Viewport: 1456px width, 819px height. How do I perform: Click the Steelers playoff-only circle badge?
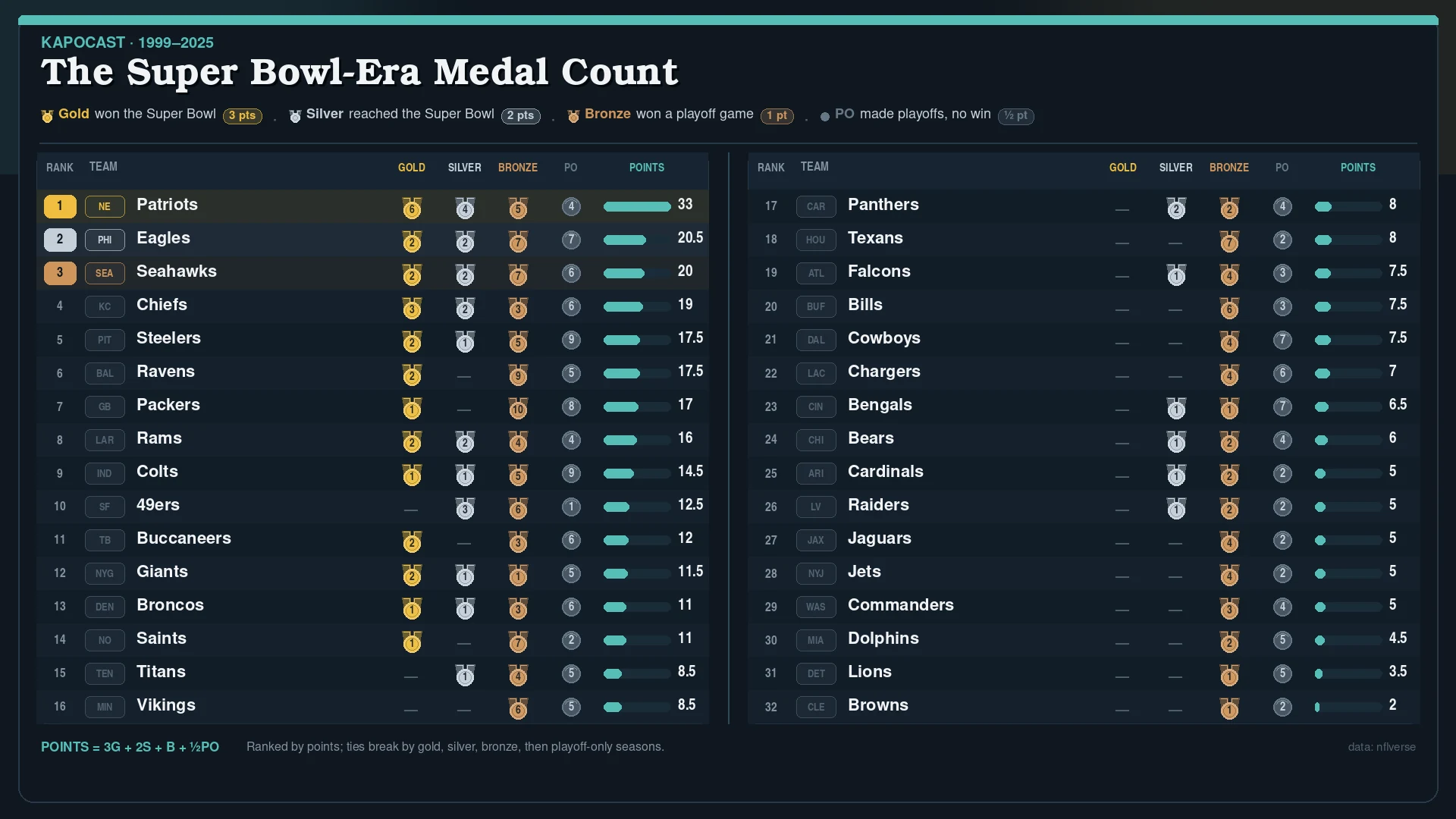click(x=571, y=340)
